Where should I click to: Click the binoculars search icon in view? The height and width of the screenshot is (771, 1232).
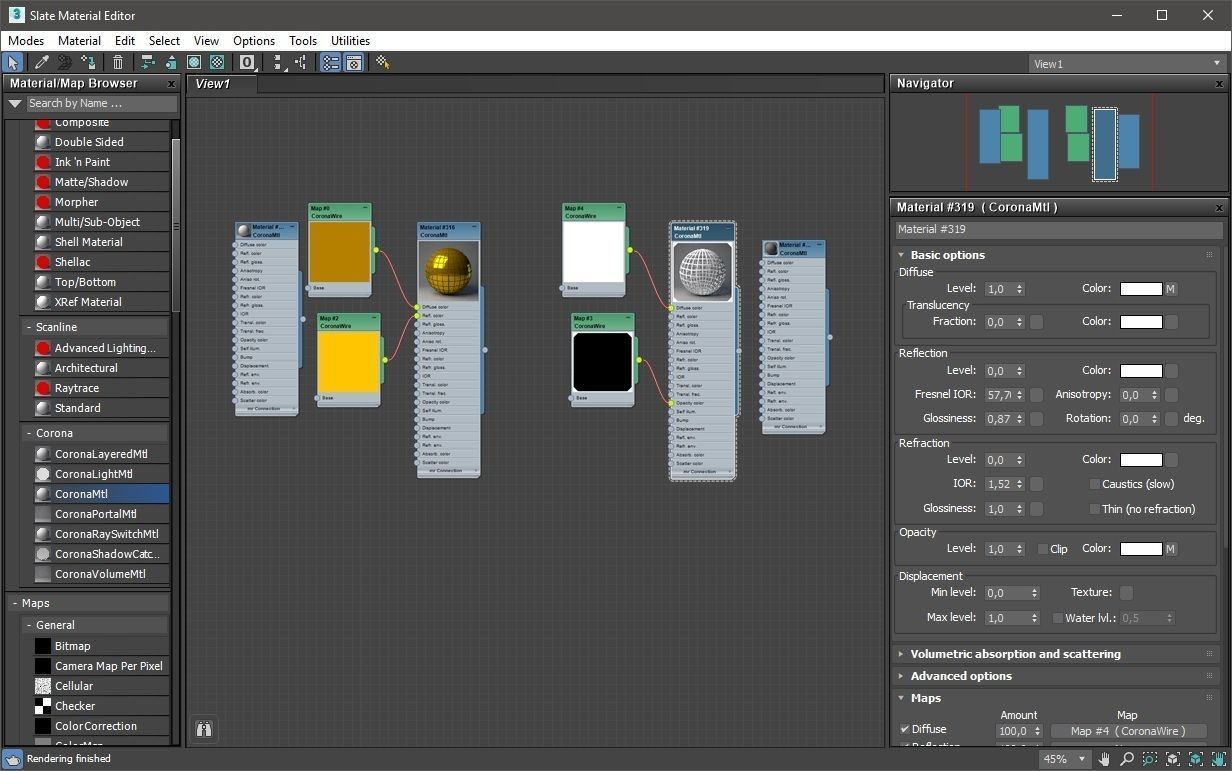tap(204, 729)
